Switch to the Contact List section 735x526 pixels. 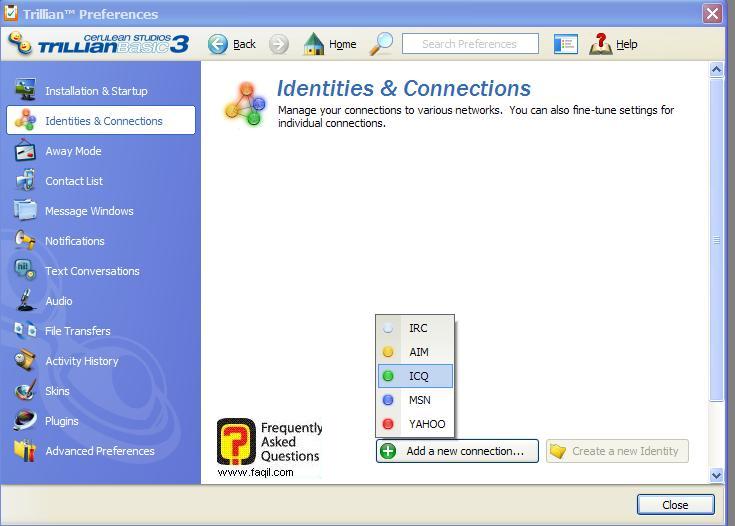point(73,181)
